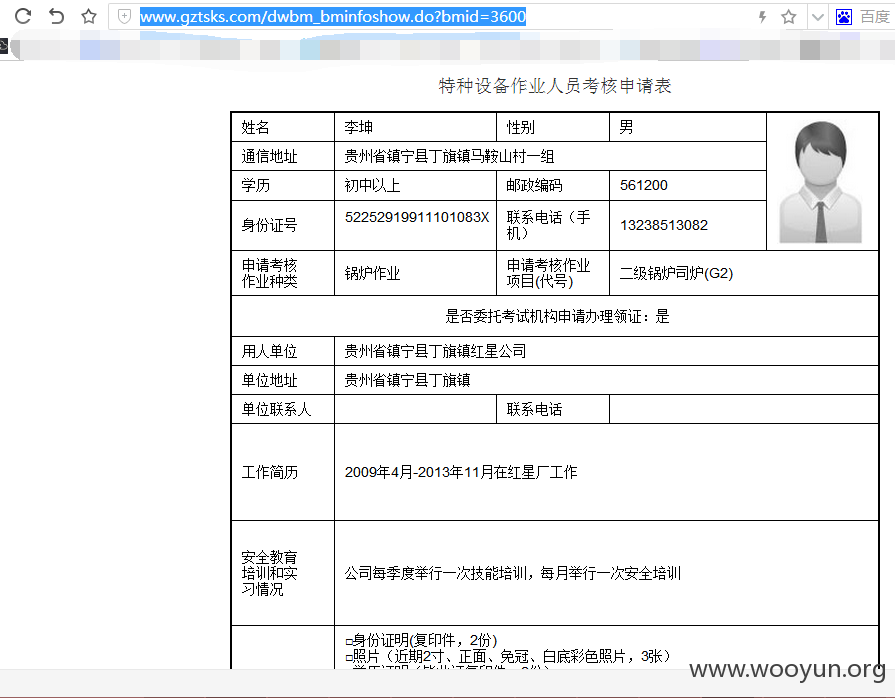The height and width of the screenshot is (698, 895).
Task: Click the favorite star at address bar end
Action: 789,17
